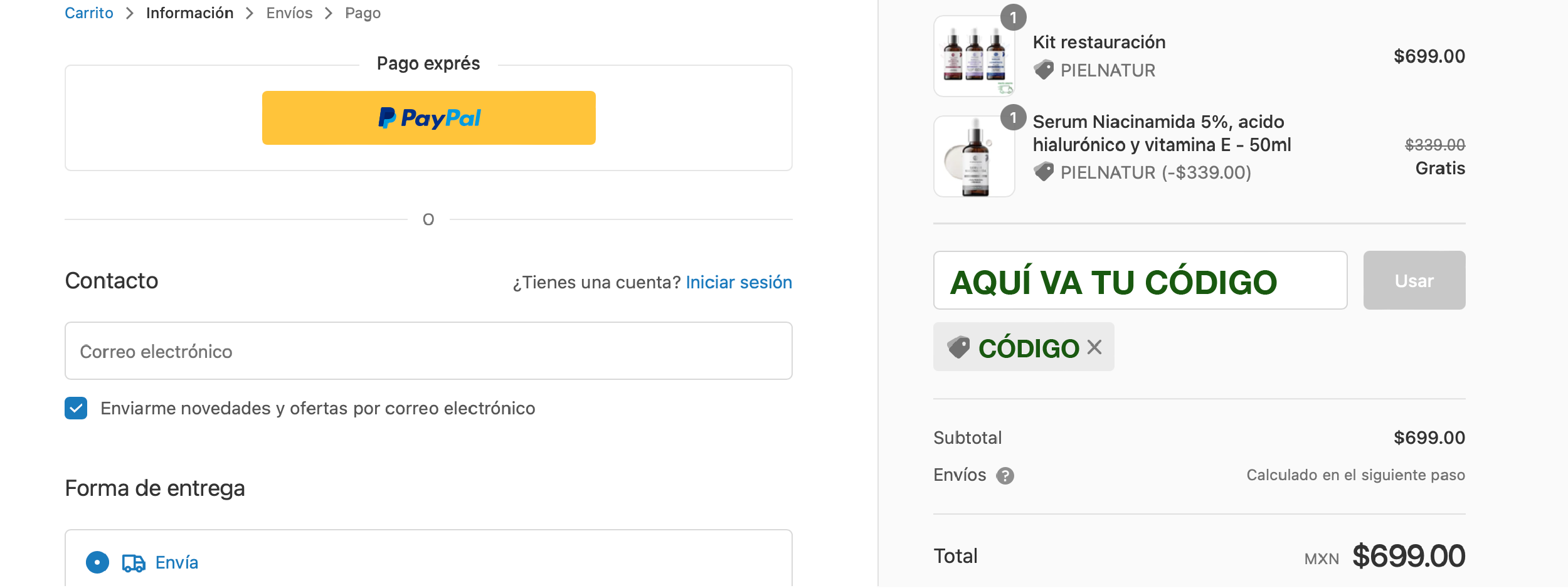The width and height of the screenshot is (1568, 588).
Task: Click the quantity badge on Serum Niacinamida
Action: click(1013, 118)
